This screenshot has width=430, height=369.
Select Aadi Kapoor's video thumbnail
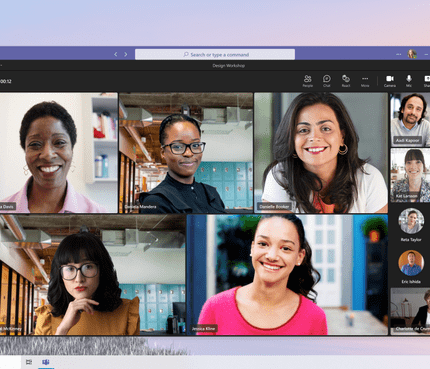[410, 120]
